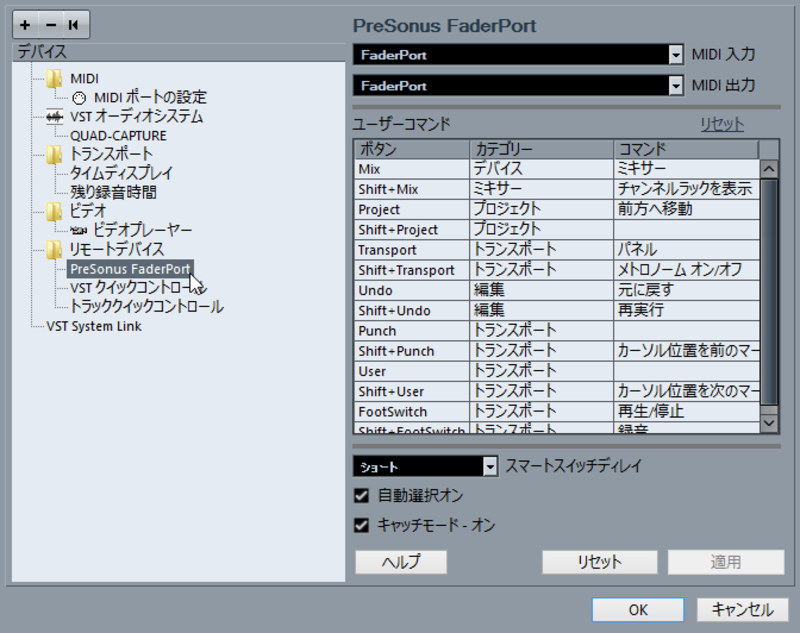Select the Mix button row cell
Screen dimensions: 800x633
click(x=412, y=169)
